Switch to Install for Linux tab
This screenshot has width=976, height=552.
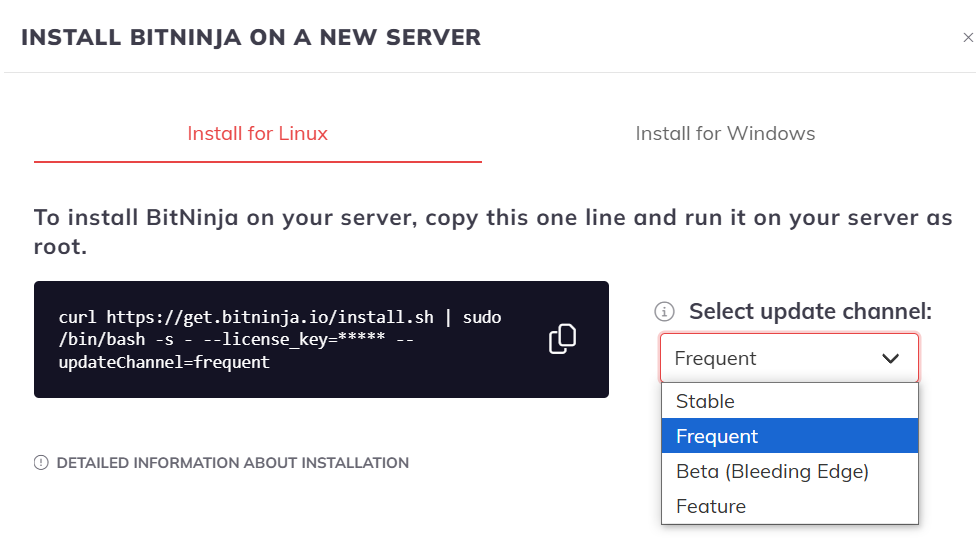(x=257, y=133)
